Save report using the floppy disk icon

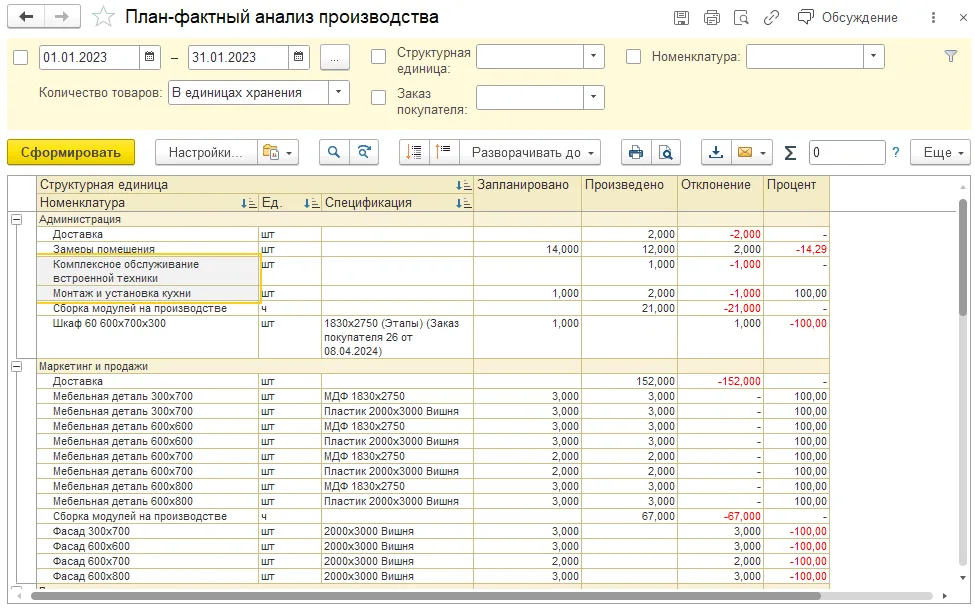click(682, 18)
